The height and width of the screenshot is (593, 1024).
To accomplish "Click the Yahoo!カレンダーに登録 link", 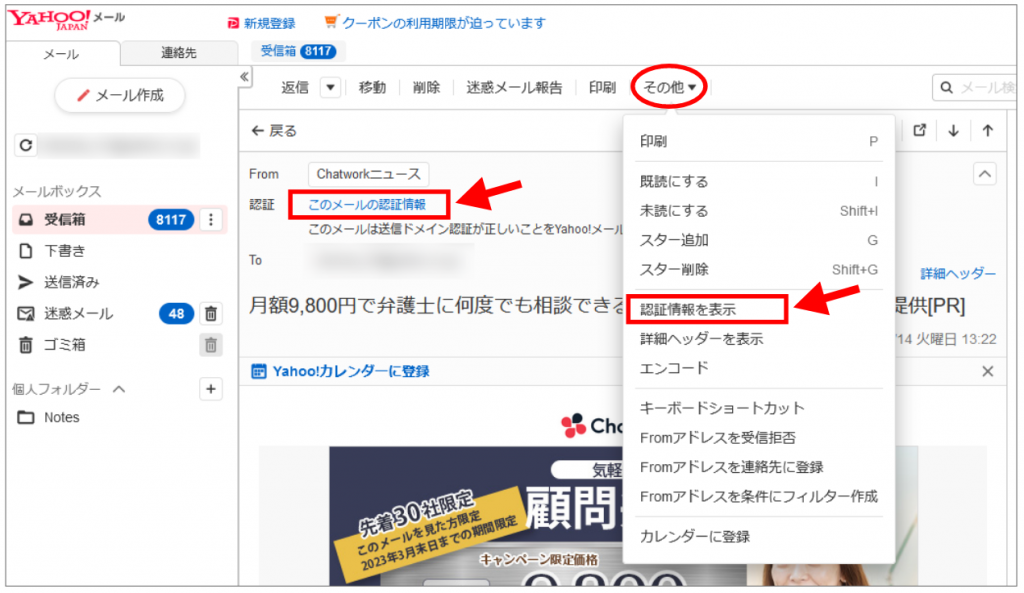I will click(351, 372).
